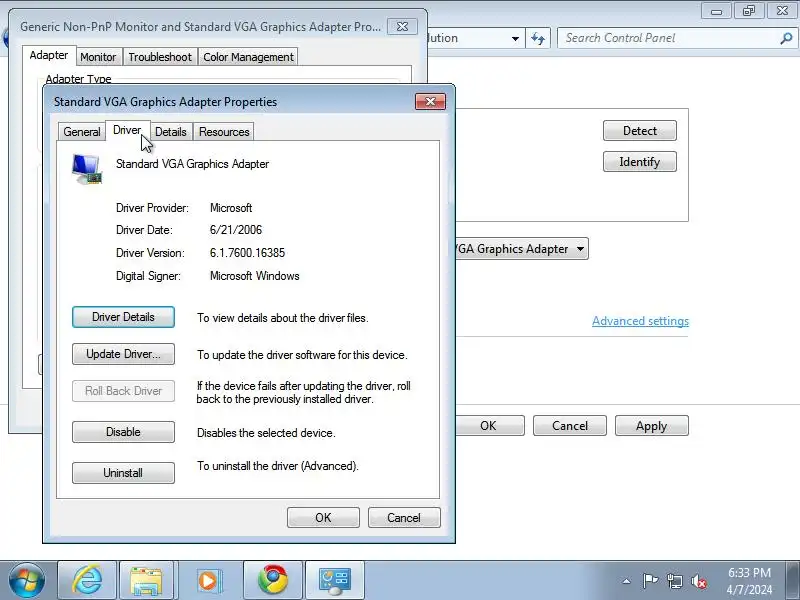Open the Resources tab
Image resolution: width=800 pixels, height=600 pixels.
coord(224,132)
